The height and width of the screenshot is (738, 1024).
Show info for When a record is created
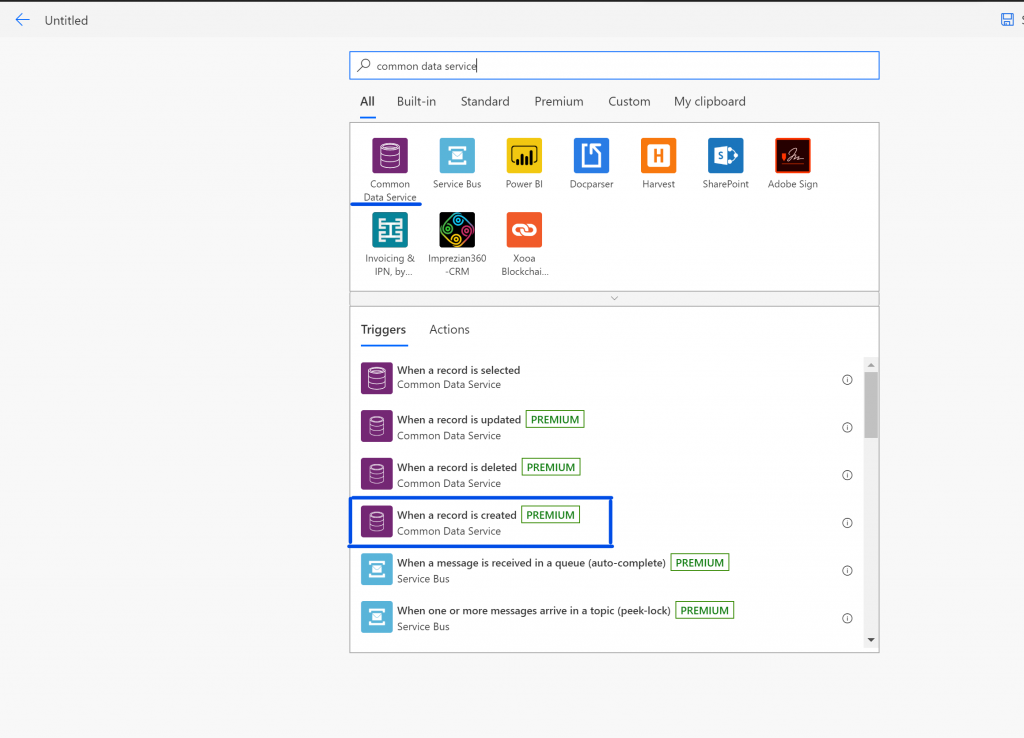pos(847,522)
